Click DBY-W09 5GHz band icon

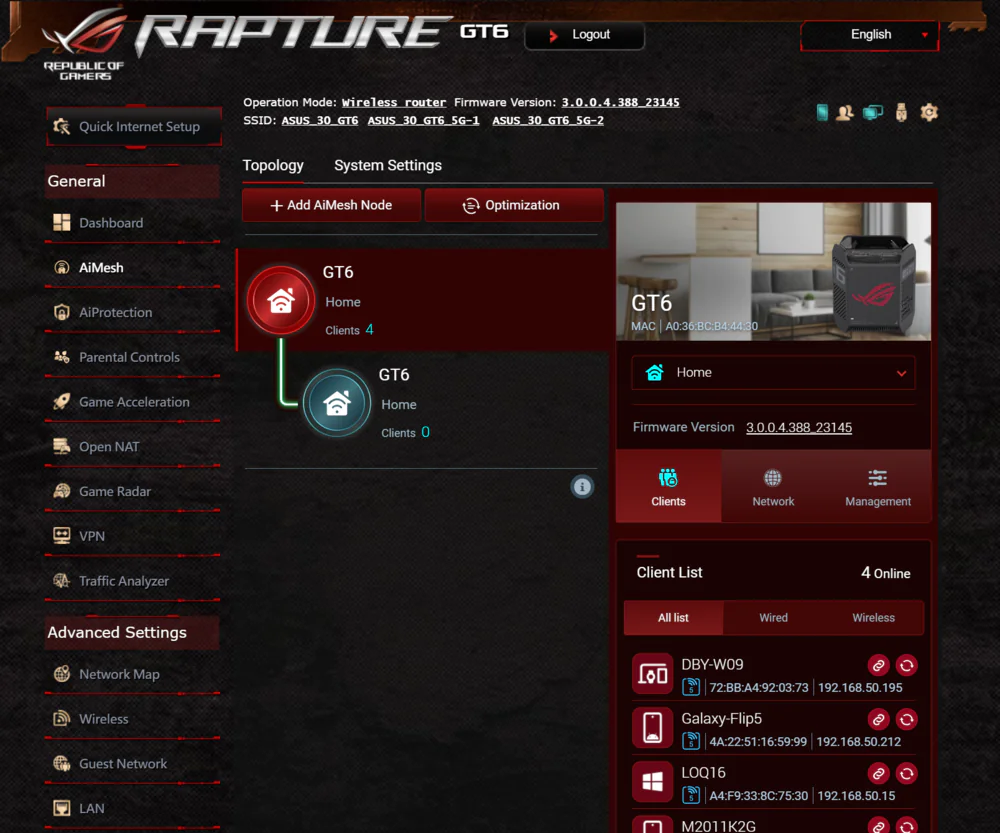coord(691,687)
